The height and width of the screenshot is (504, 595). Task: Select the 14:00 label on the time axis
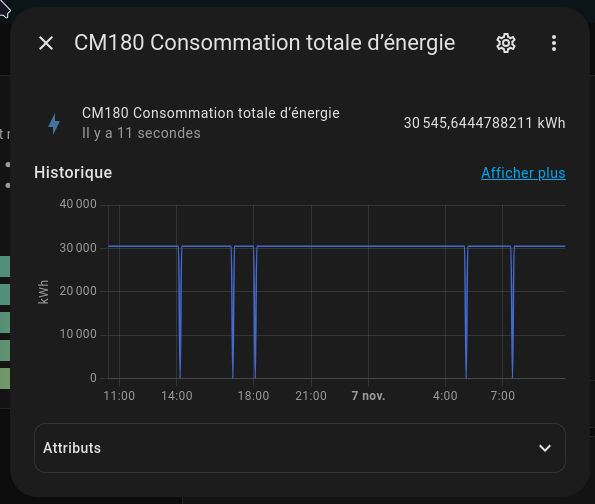click(177, 396)
